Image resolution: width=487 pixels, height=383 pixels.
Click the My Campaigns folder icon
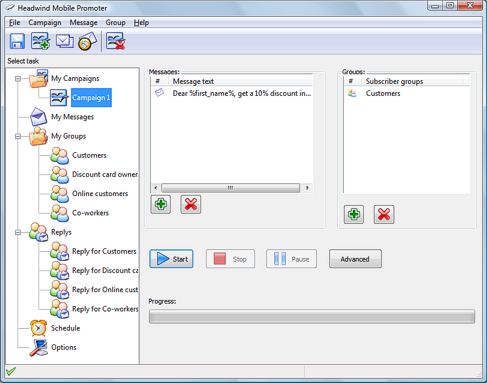[x=39, y=78]
